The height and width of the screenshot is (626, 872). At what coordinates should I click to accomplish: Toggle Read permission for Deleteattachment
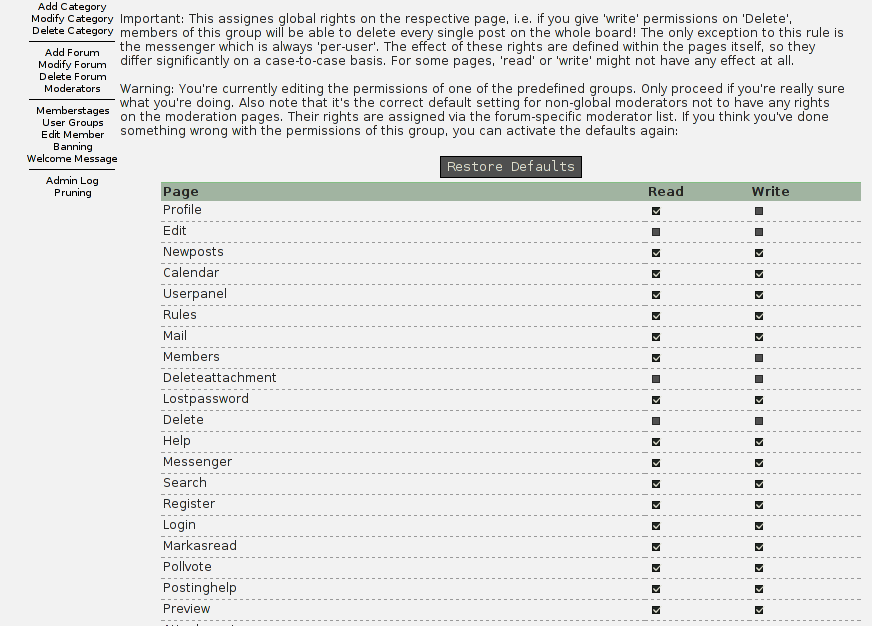click(x=655, y=379)
